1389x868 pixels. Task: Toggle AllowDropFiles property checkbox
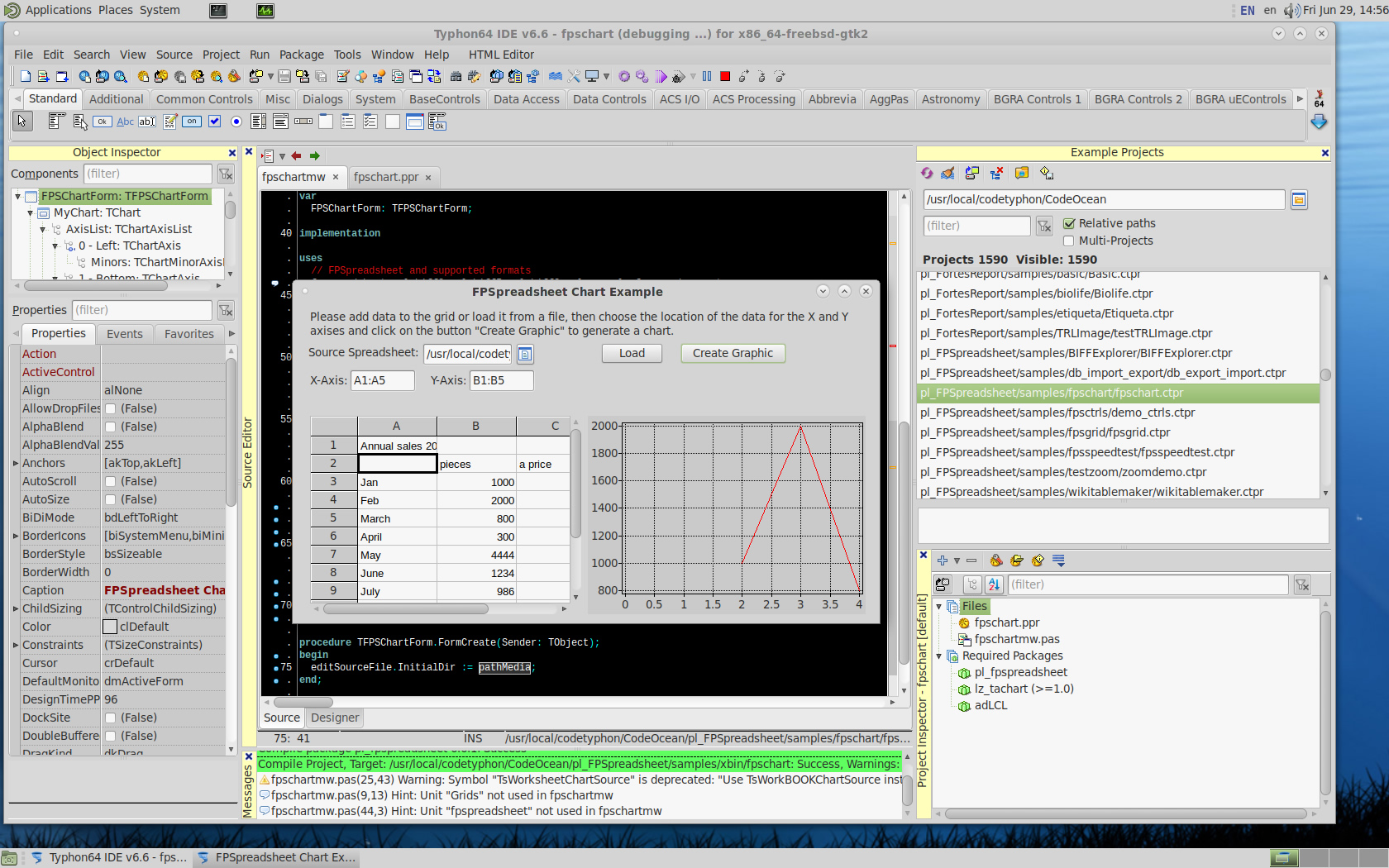(110, 408)
